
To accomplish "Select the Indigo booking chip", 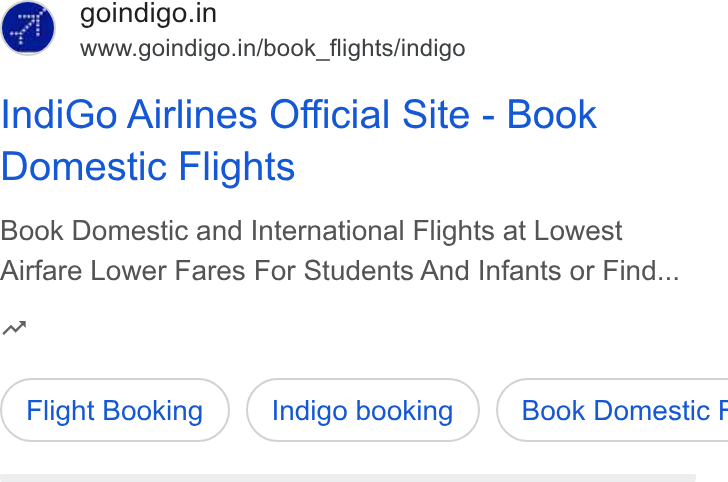I will 363,410.
